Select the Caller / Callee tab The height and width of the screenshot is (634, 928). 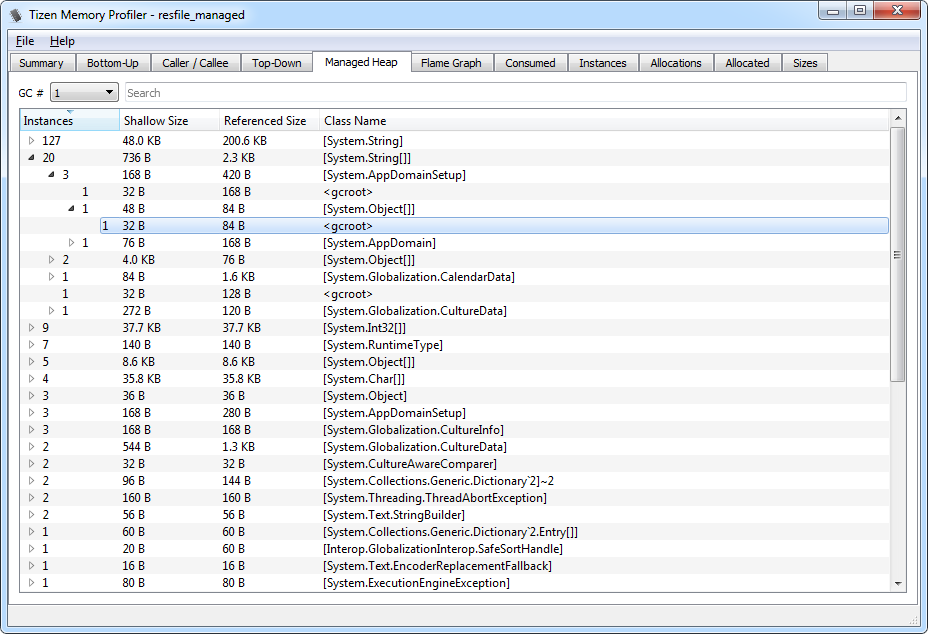[x=195, y=62]
